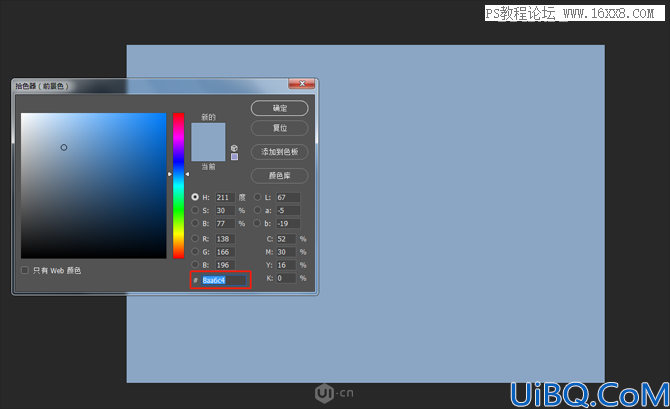Click the 添加到色板 button
The image size is (670, 409).
[279, 152]
